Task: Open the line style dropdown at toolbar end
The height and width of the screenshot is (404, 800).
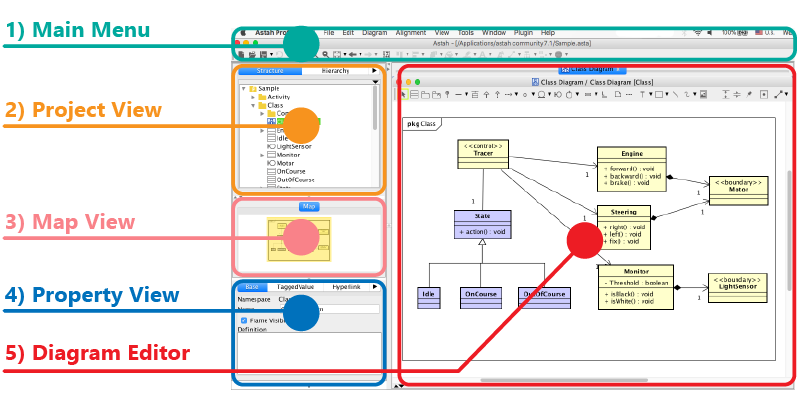Action: pos(786,94)
